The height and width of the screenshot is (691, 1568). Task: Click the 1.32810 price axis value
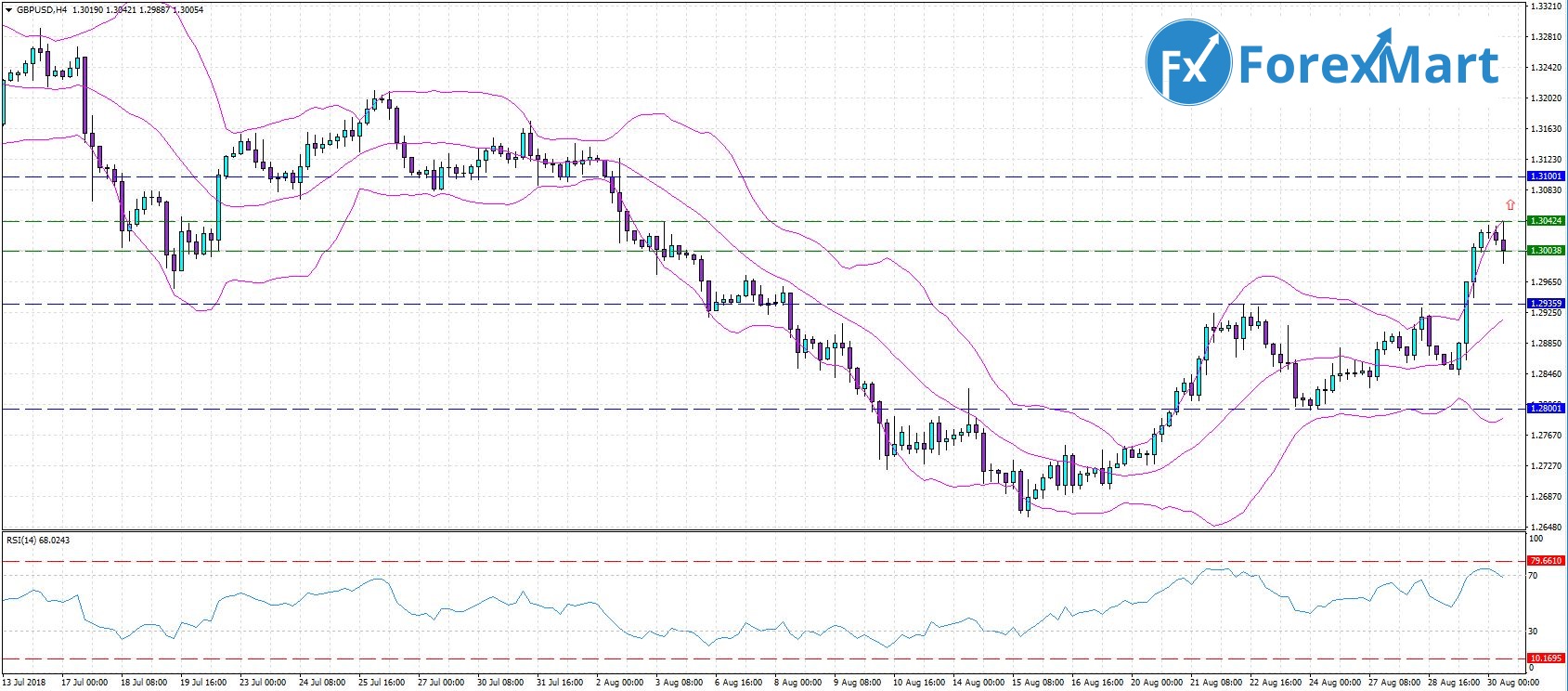(x=1544, y=37)
